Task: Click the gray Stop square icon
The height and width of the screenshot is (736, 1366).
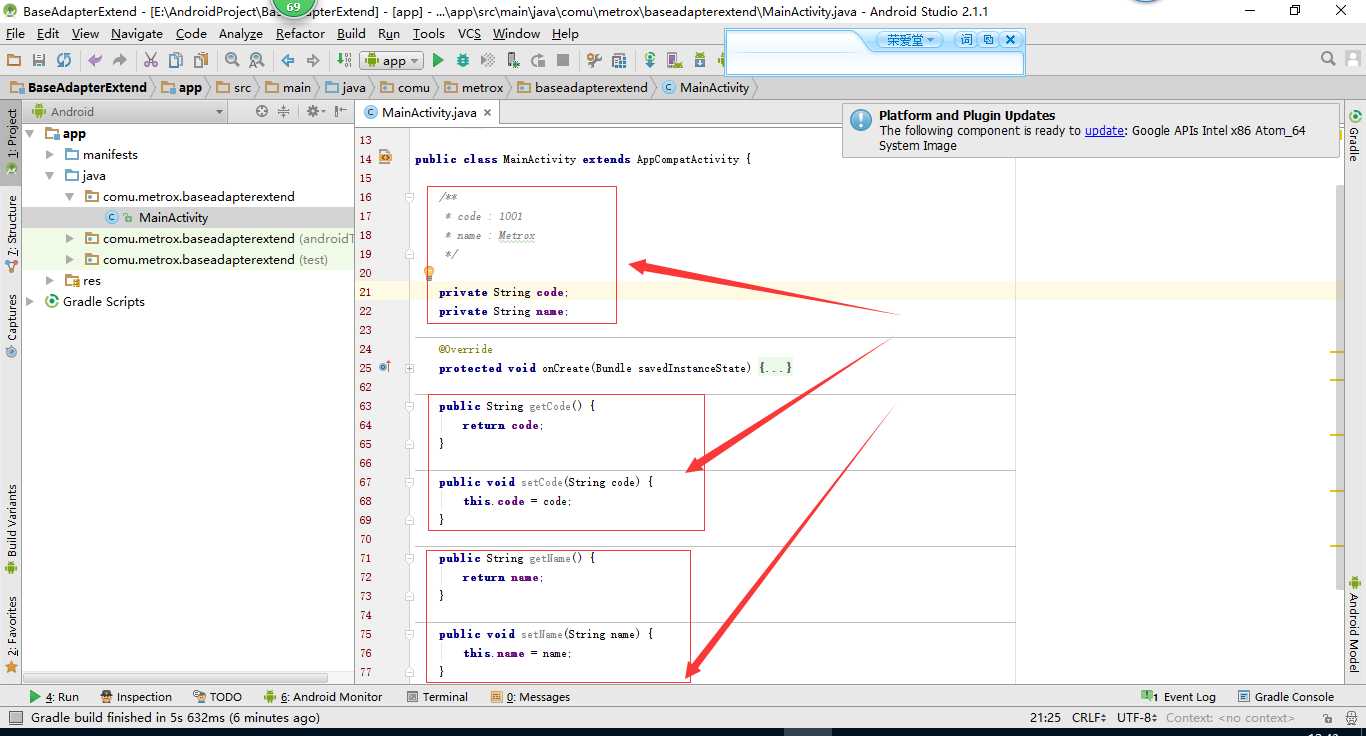Action: click(563, 60)
